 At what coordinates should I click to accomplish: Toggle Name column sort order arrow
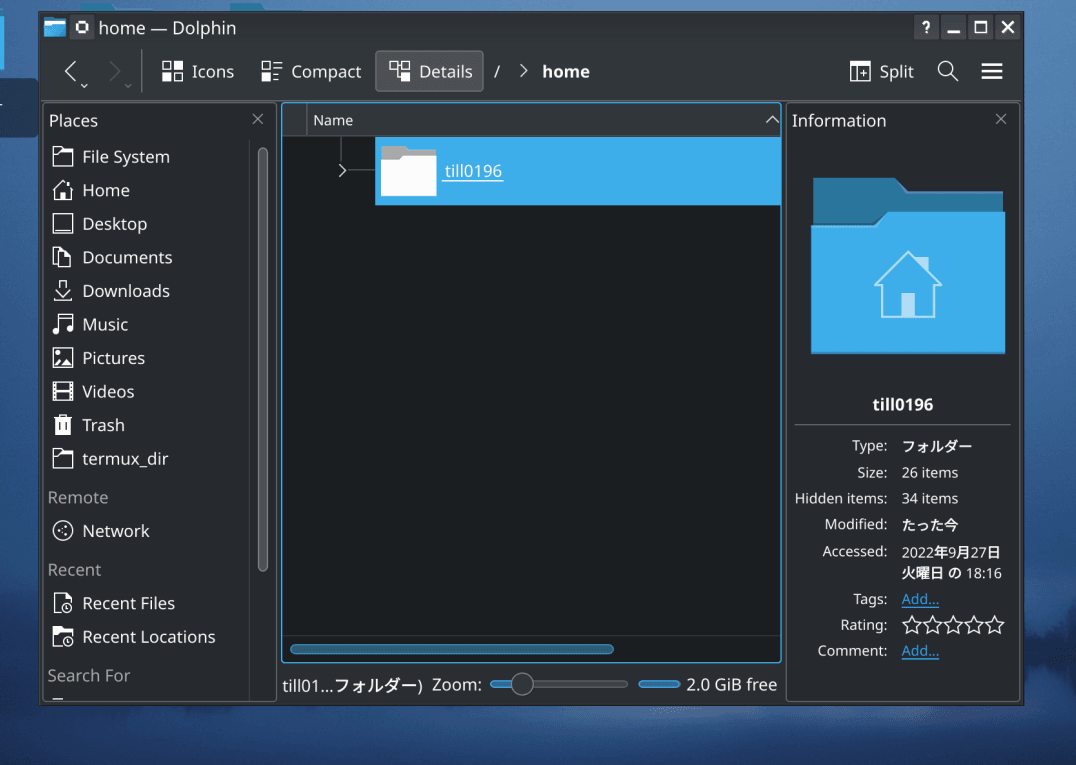[x=771, y=120]
